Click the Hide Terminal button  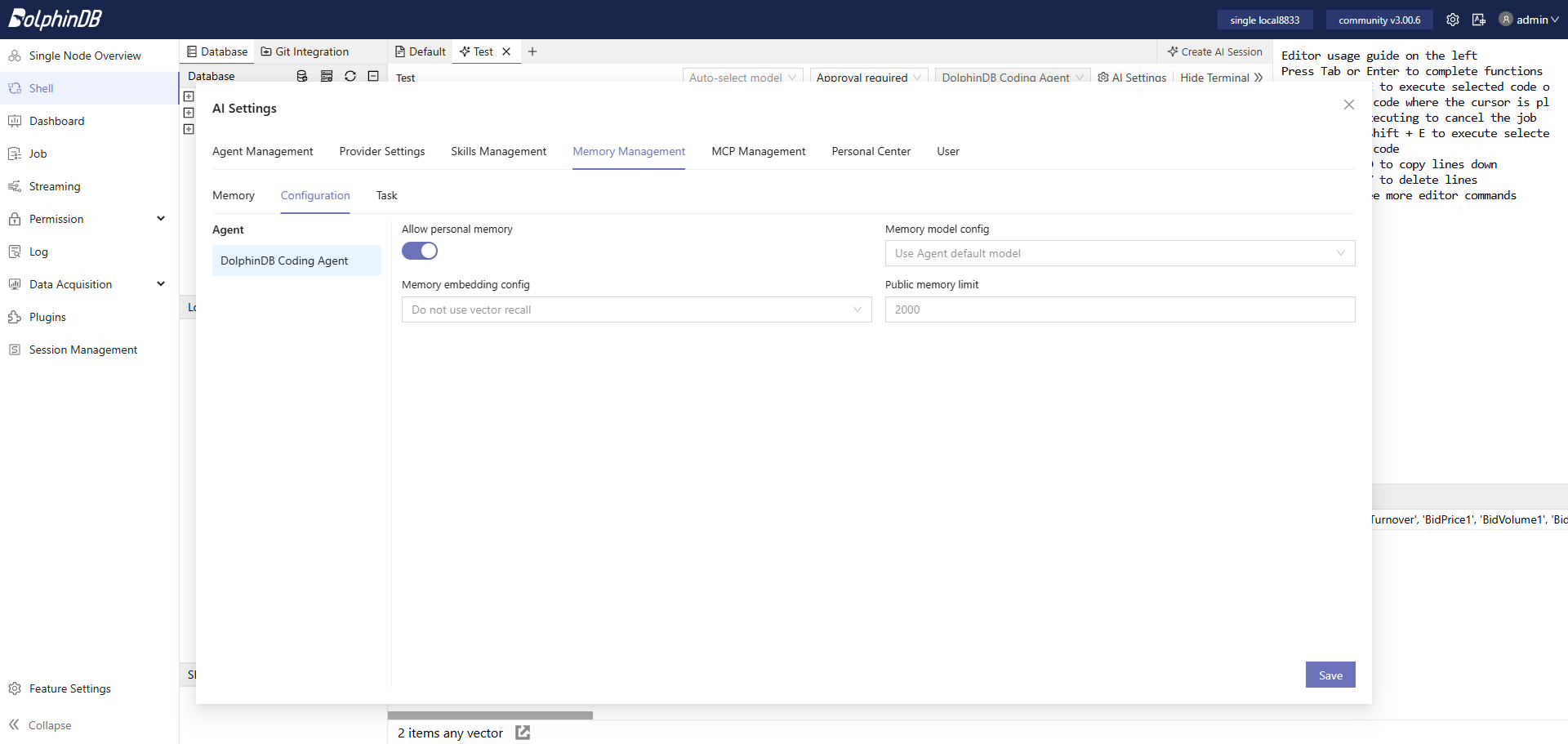(1221, 78)
